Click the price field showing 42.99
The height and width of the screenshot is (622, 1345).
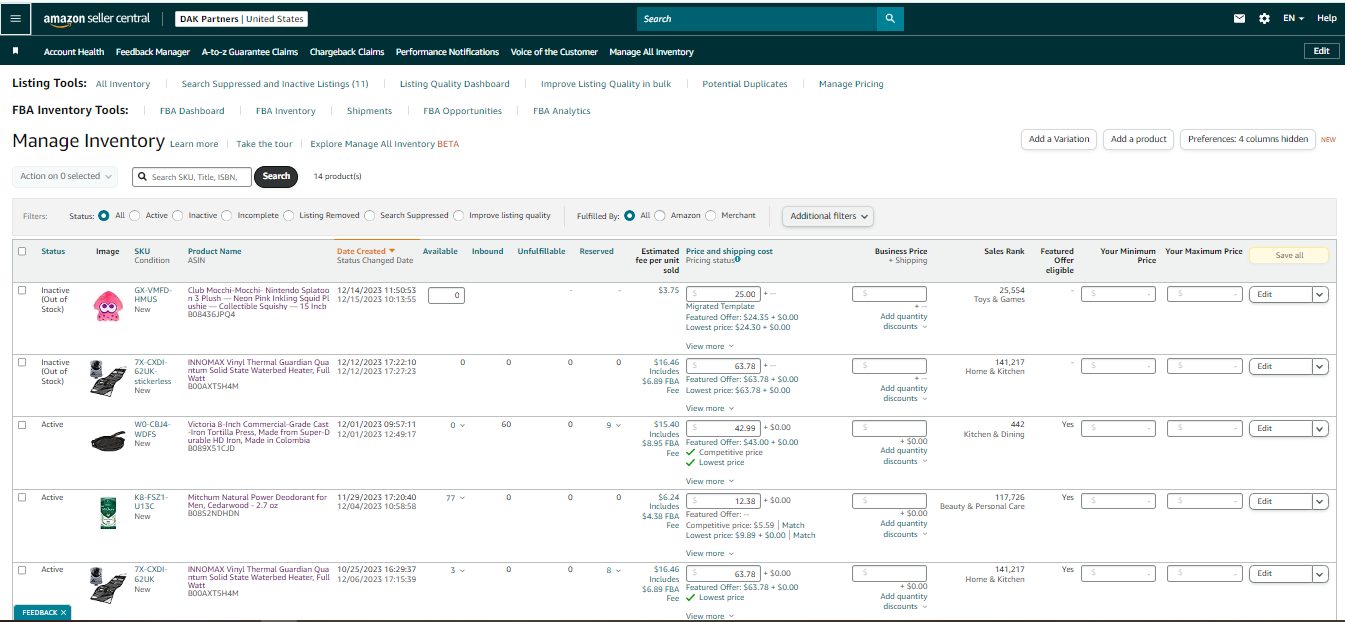click(723, 428)
